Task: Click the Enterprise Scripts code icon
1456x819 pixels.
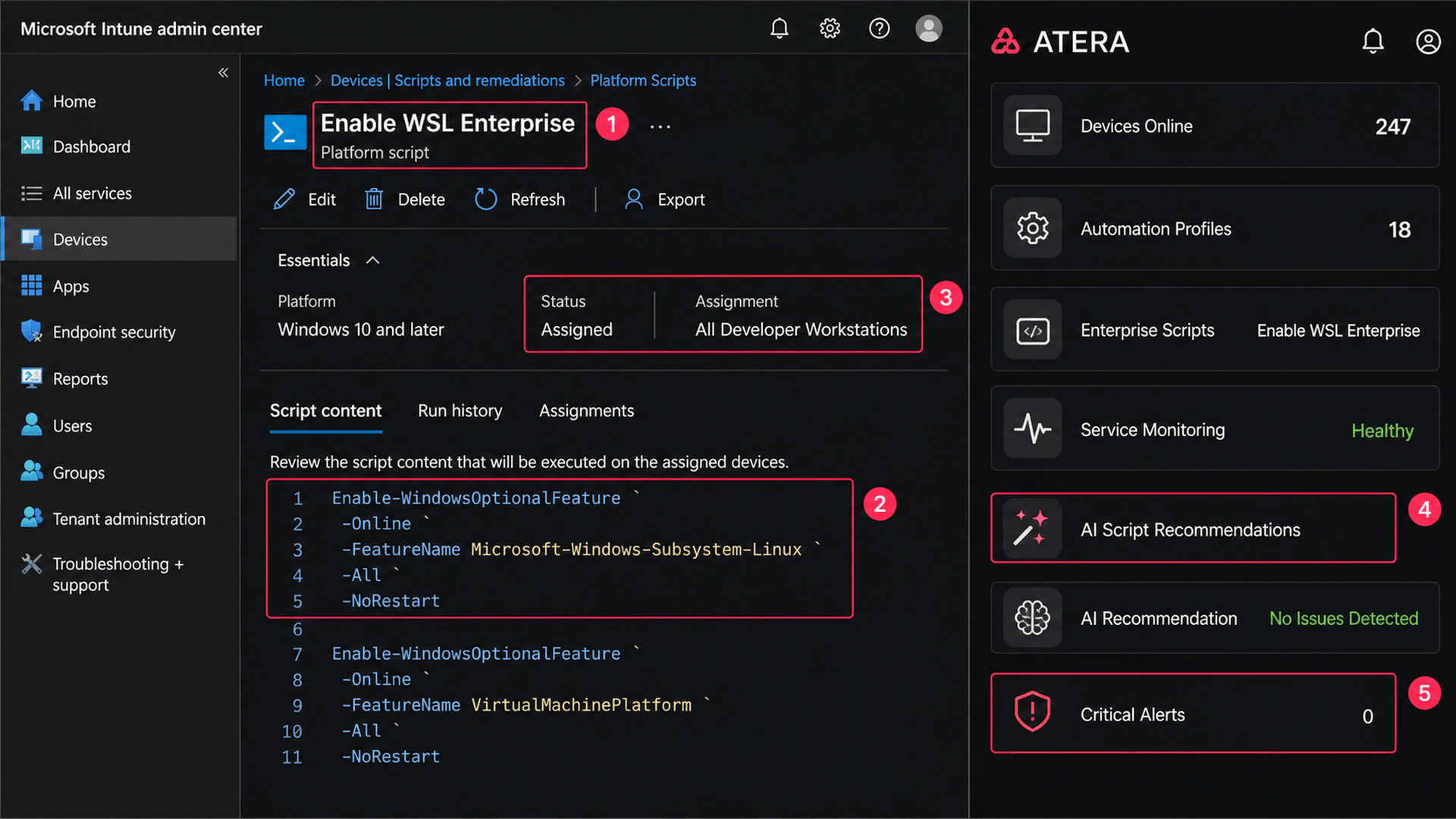Action: point(1033,331)
